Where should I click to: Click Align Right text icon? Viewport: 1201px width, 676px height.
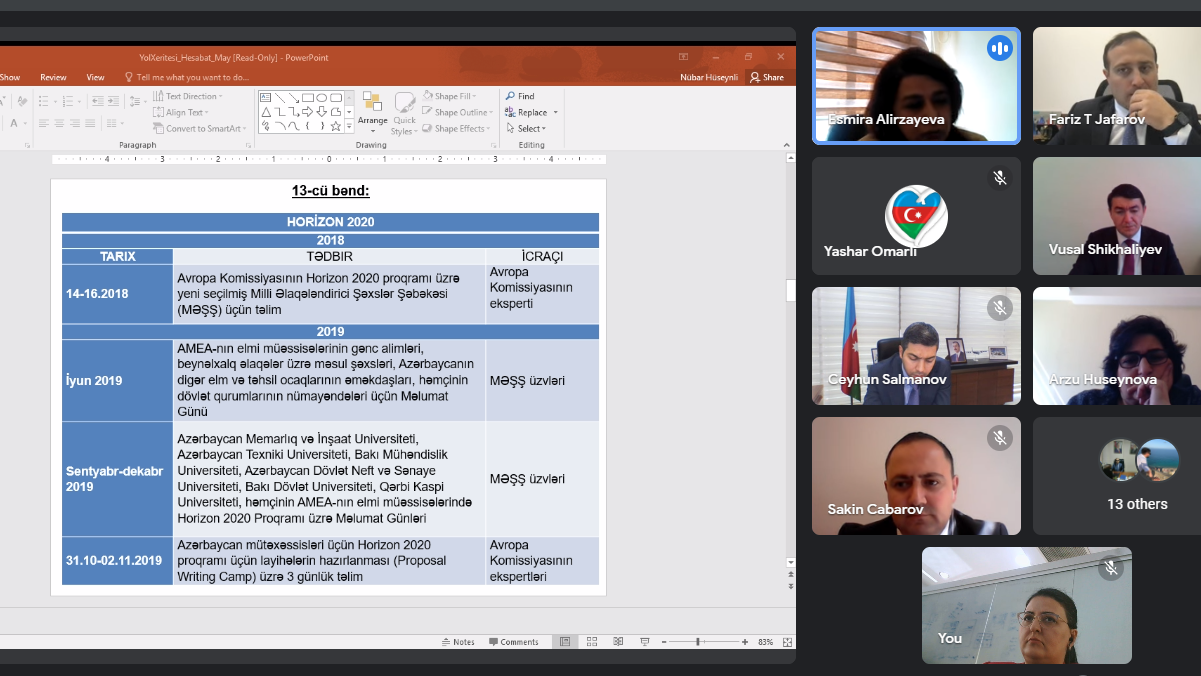pos(75,123)
